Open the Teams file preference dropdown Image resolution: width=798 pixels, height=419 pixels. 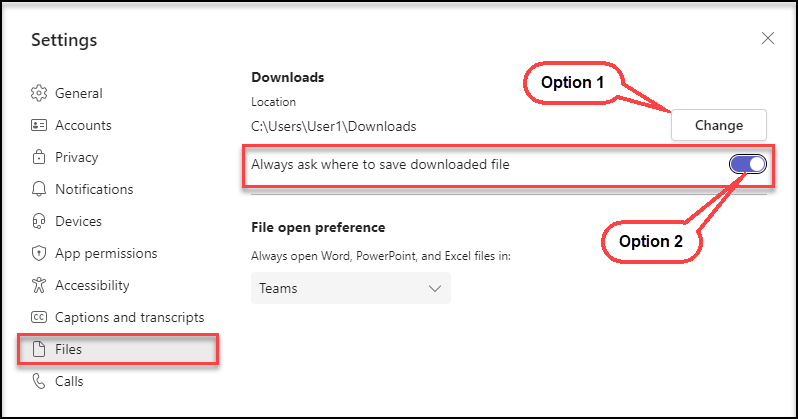point(350,288)
